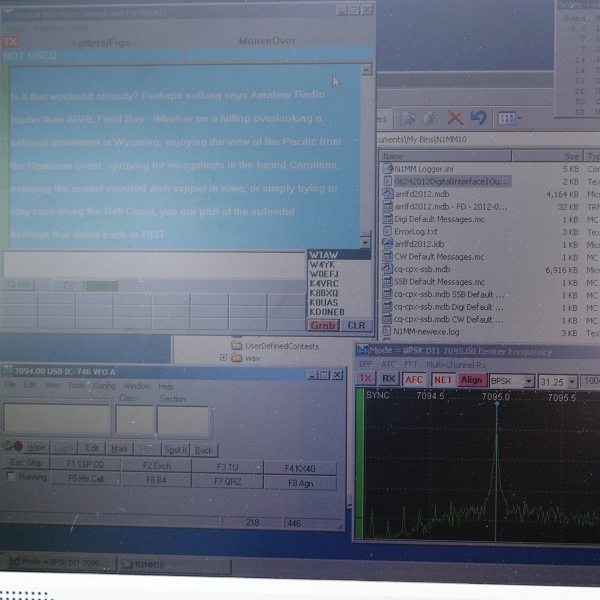600x600 pixels.
Task: Click the arrlfd2012.ldb file icon
Action: (x=388, y=243)
